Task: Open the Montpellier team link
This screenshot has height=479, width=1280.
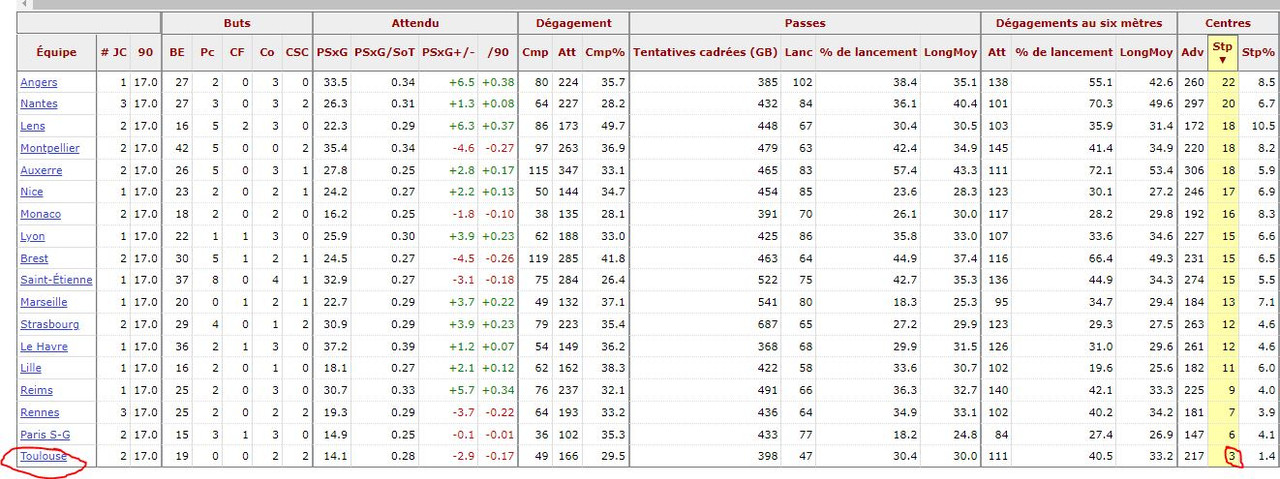Action: click(x=50, y=148)
